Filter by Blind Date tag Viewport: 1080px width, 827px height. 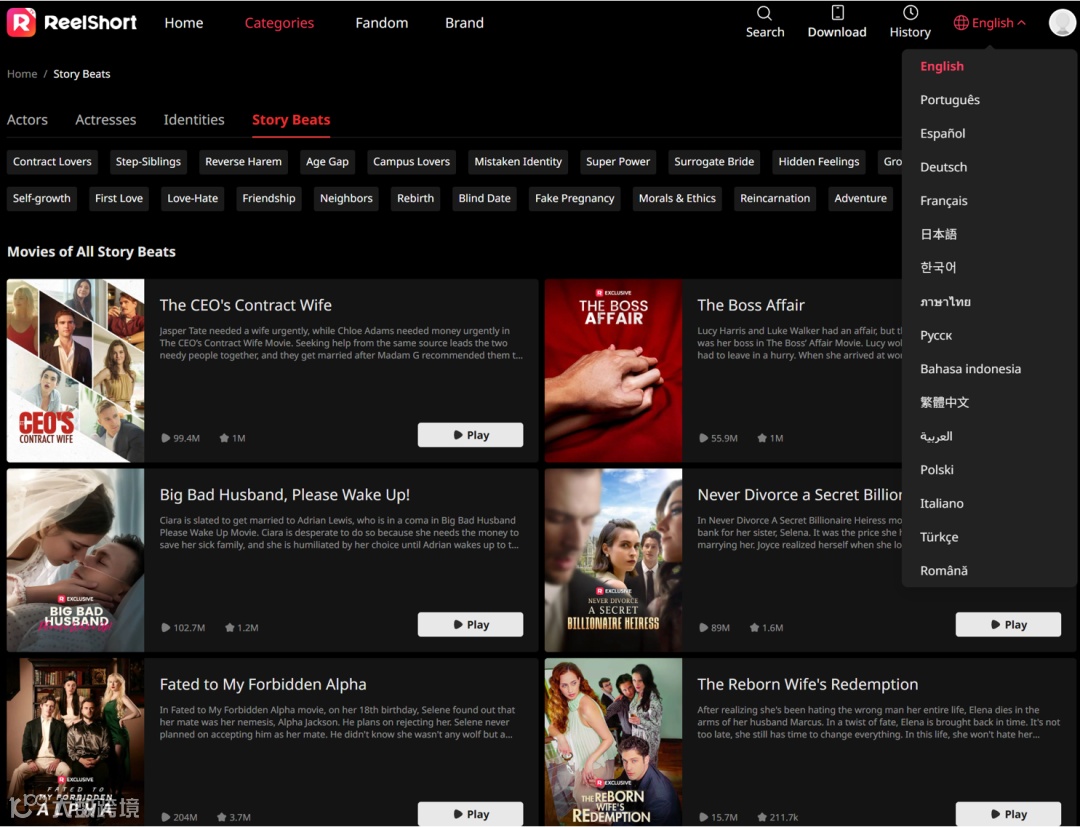(x=484, y=198)
